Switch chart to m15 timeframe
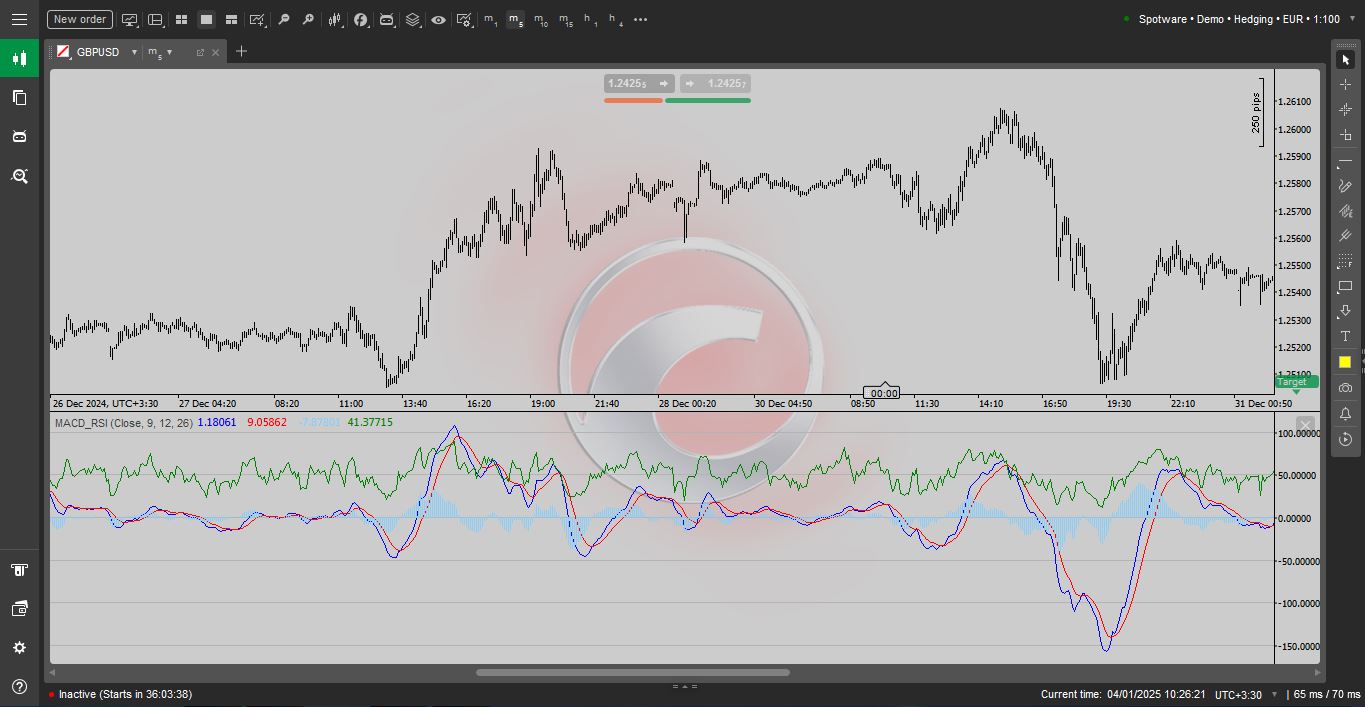Screen dimensions: 1365x707 coord(565,19)
